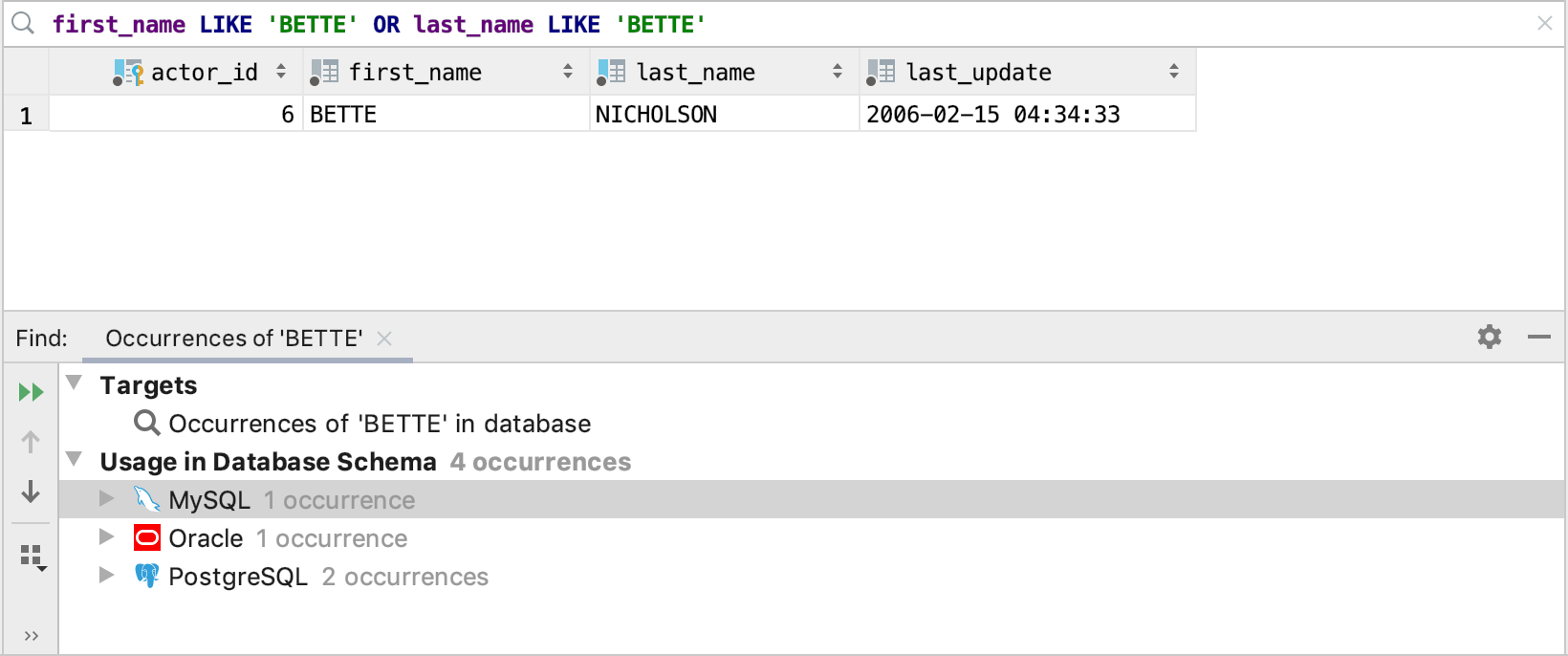This screenshot has width=1568, height=656.
Task: Open the Group By options icon
Action: point(33,557)
